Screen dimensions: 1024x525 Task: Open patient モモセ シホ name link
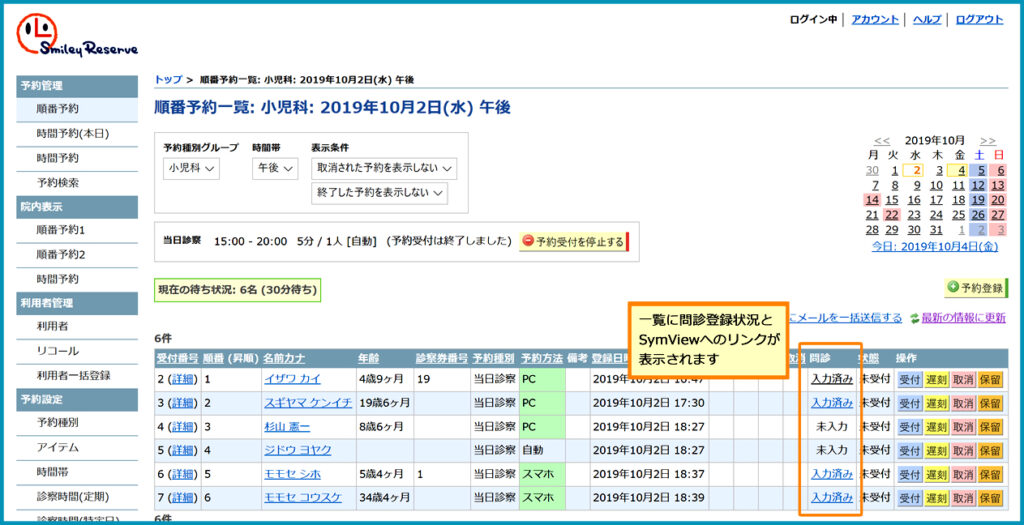point(293,474)
